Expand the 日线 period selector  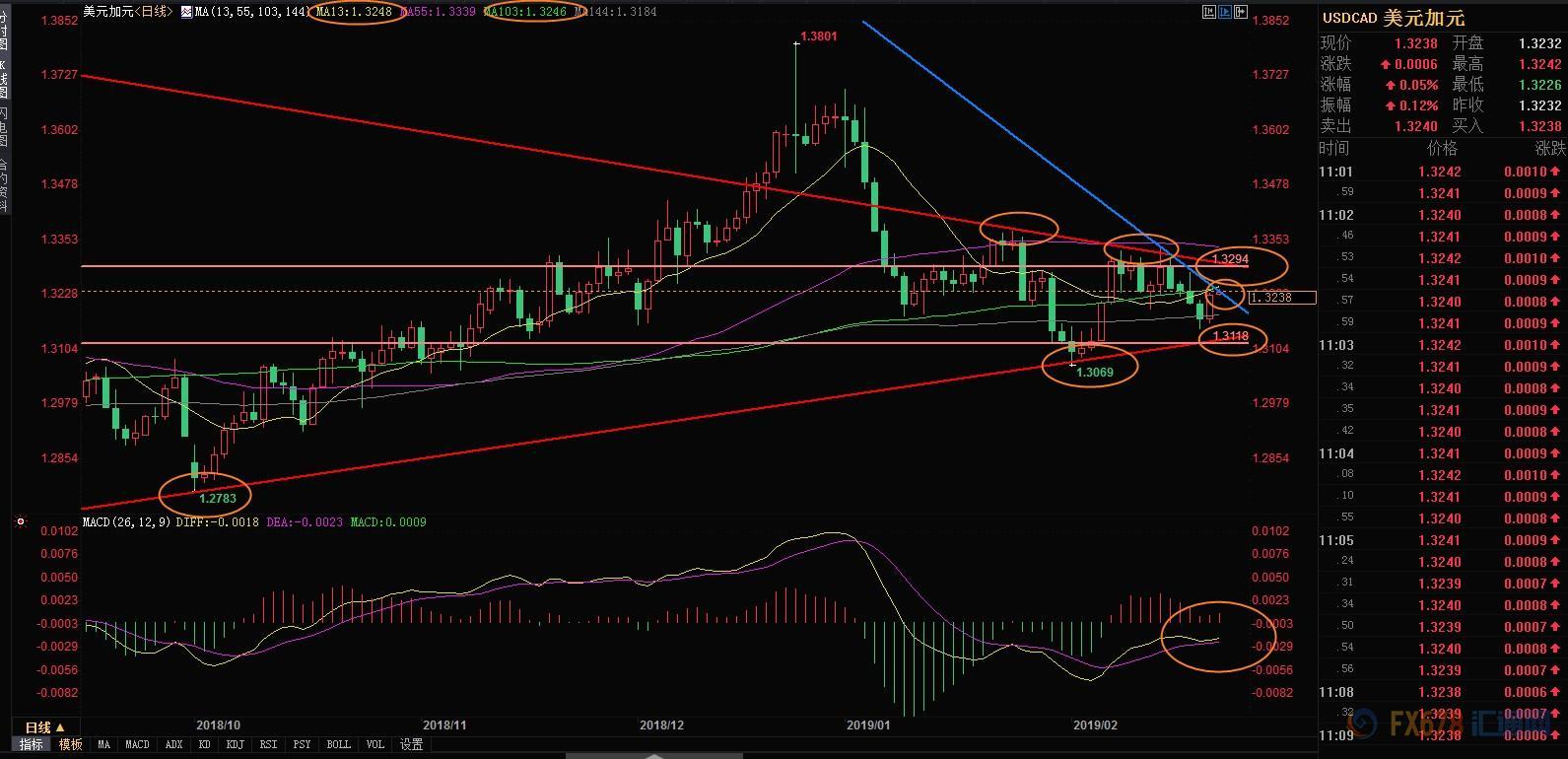(43, 727)
